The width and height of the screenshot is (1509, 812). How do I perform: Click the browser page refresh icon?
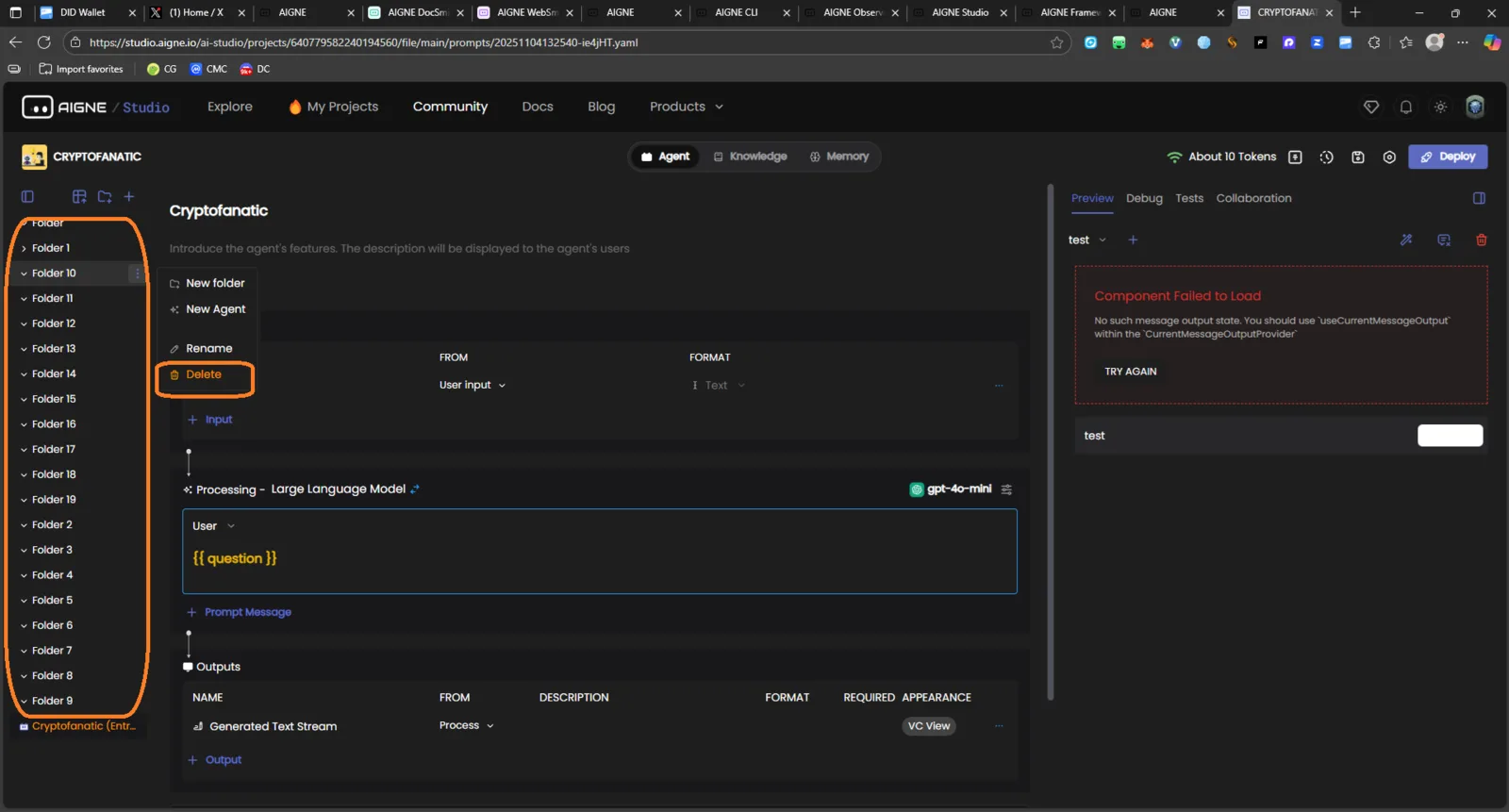tap(43, 42)
